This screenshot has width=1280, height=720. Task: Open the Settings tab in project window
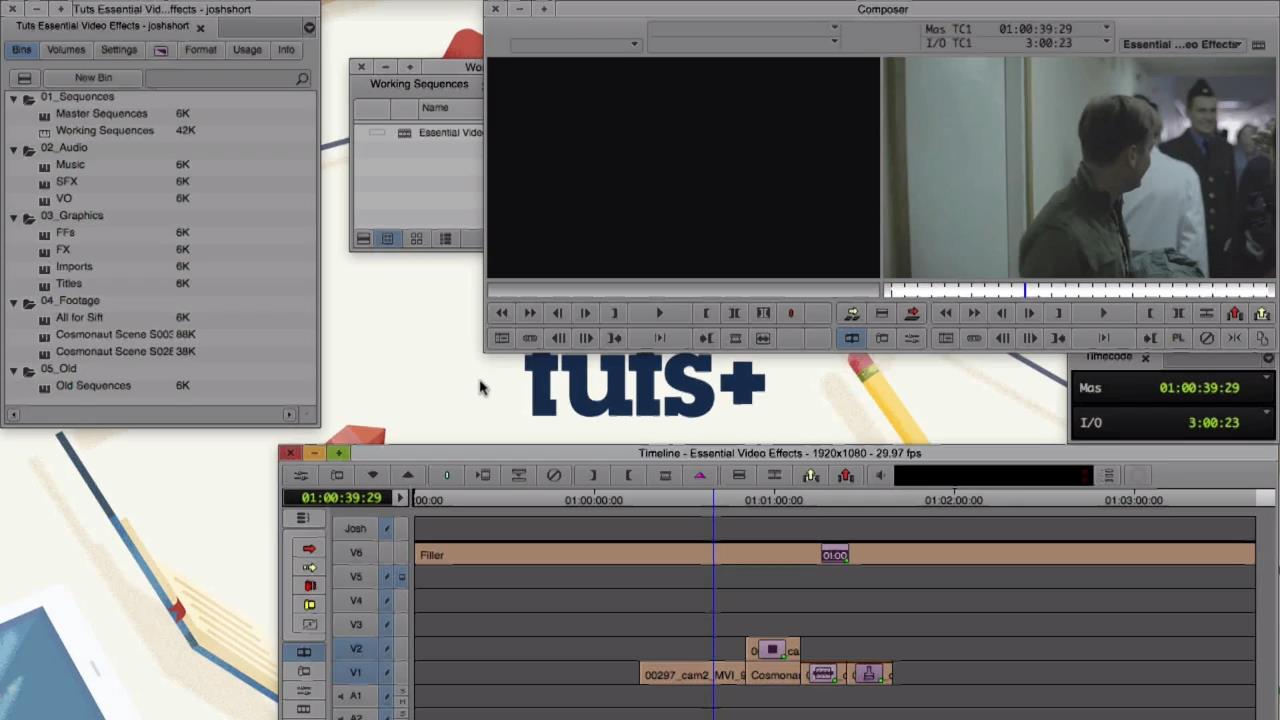(118, 50)
